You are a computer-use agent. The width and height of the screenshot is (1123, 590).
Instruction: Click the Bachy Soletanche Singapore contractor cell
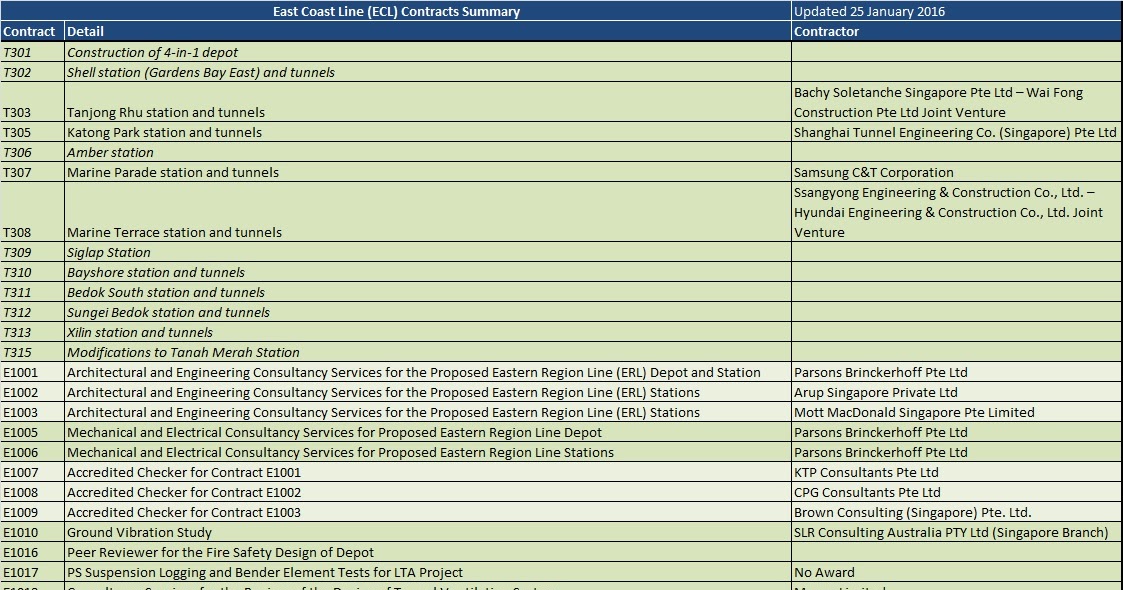[x=957, y=102]
